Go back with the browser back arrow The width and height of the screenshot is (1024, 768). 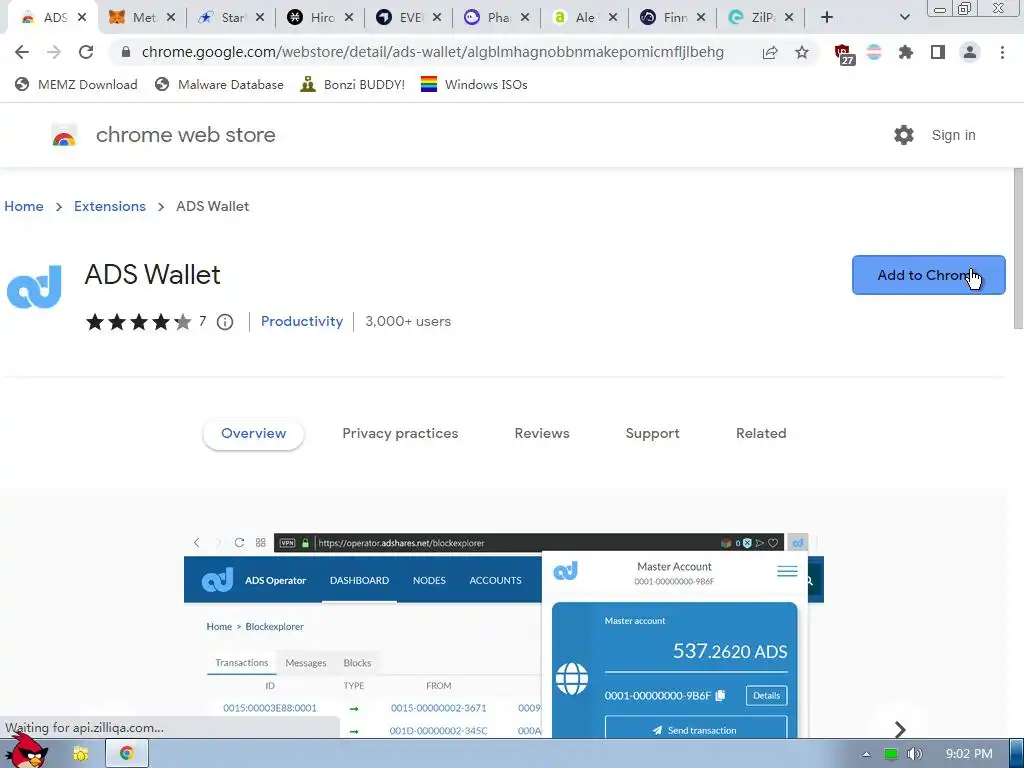pos(22,52)
